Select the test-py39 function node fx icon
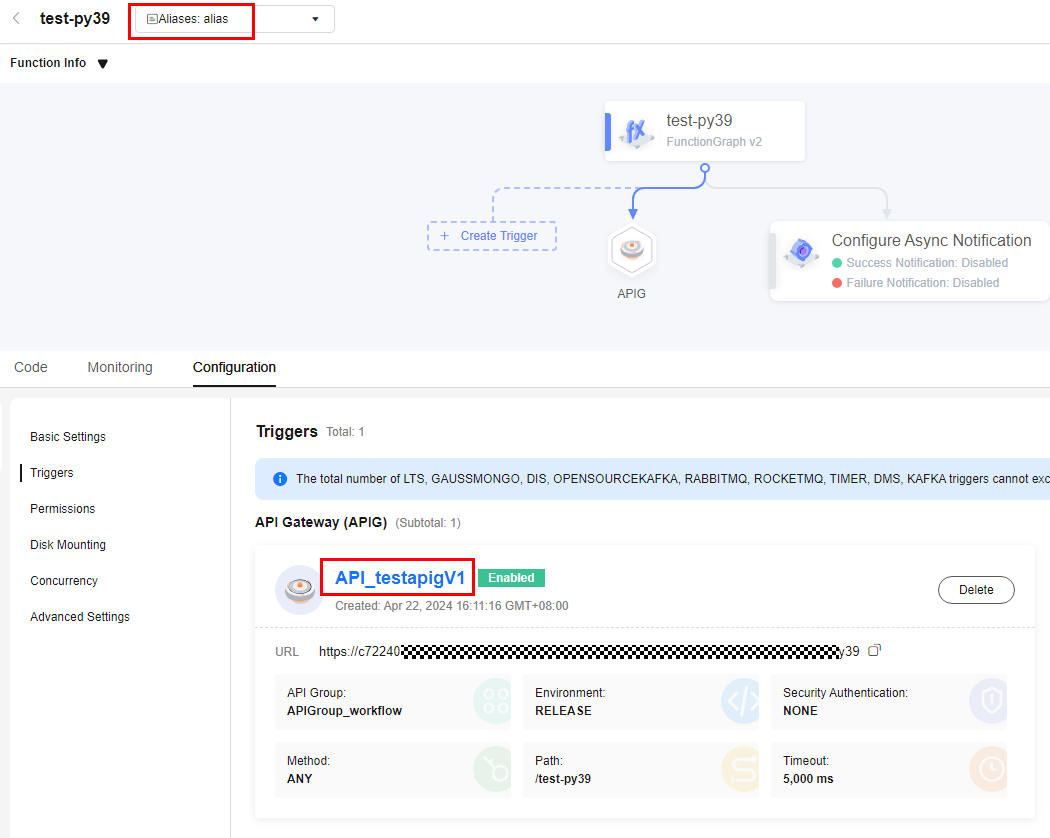This screenshot has height=838, width=1050. [x=635, y=132]
